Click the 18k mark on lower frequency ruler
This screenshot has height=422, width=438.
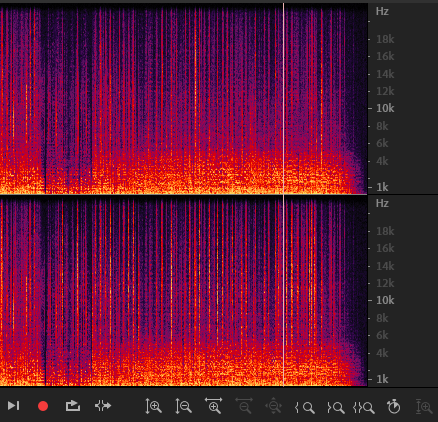[x=385, y=231]
